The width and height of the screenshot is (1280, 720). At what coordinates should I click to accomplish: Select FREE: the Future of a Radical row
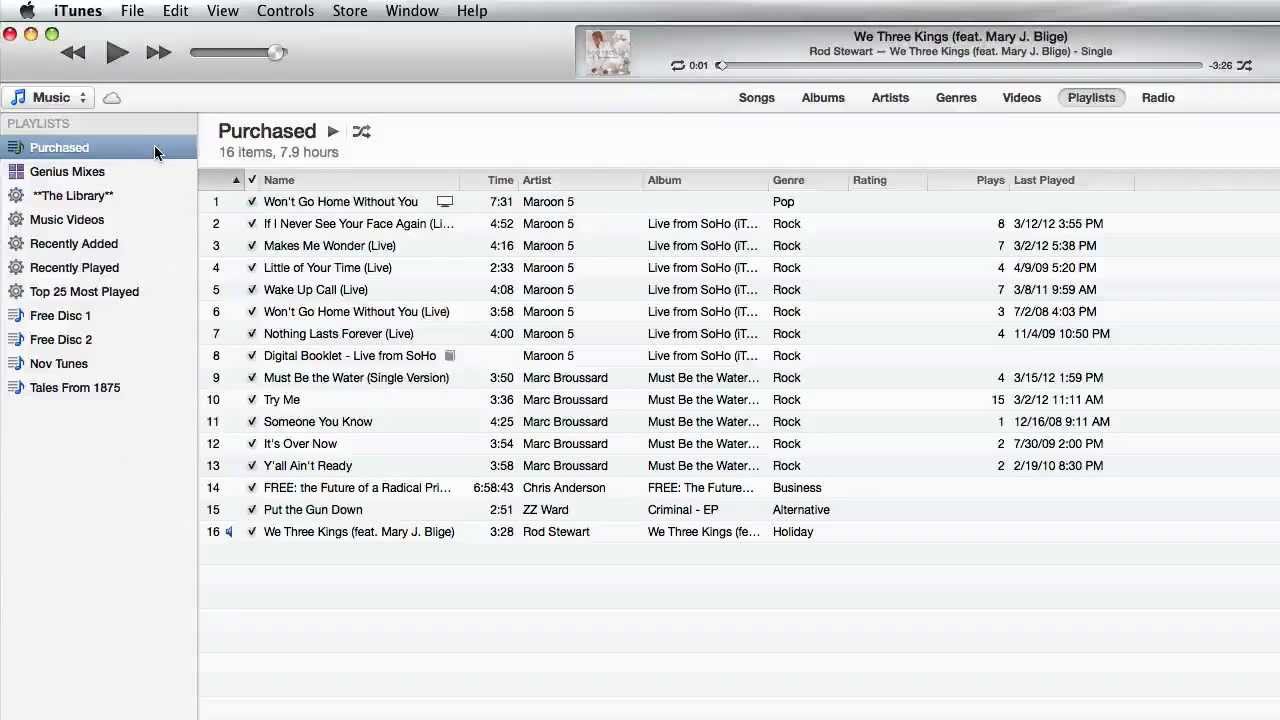coord(740,488)
